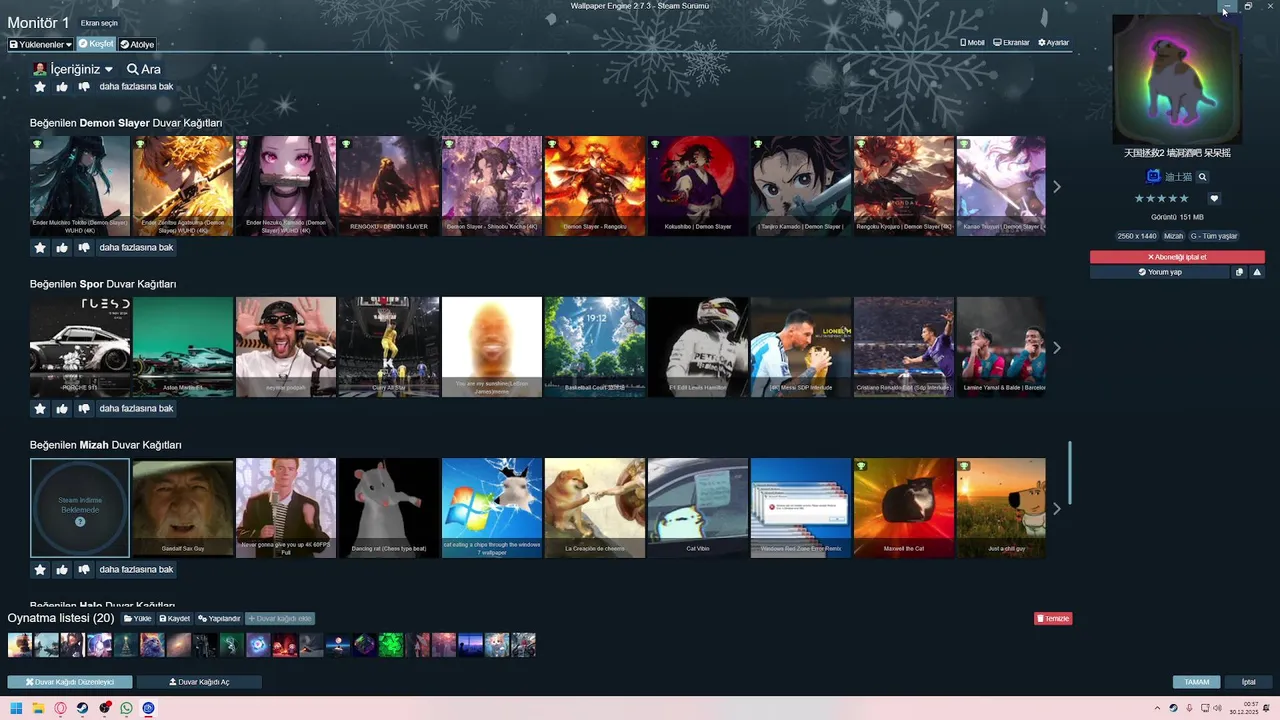Open the Mobil menu

[972, 43]
